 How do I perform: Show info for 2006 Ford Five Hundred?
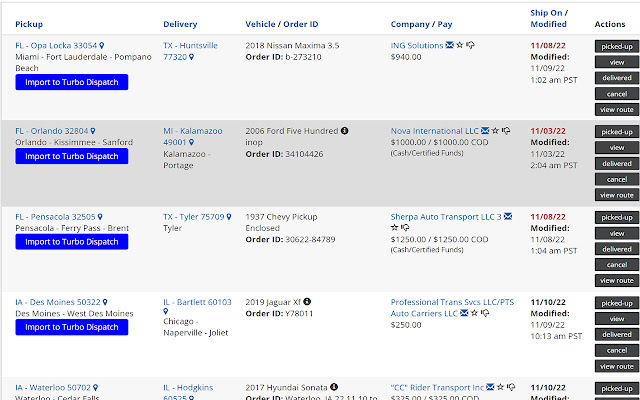coord(344,131)
